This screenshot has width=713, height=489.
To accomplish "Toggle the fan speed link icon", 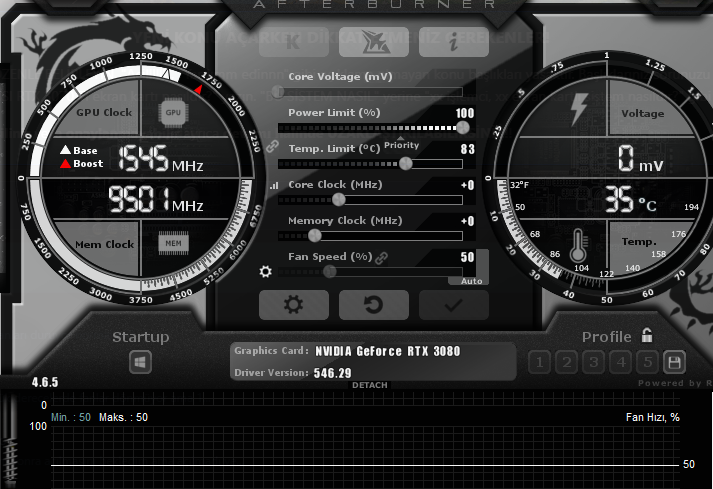I will (x=382, y=258).
